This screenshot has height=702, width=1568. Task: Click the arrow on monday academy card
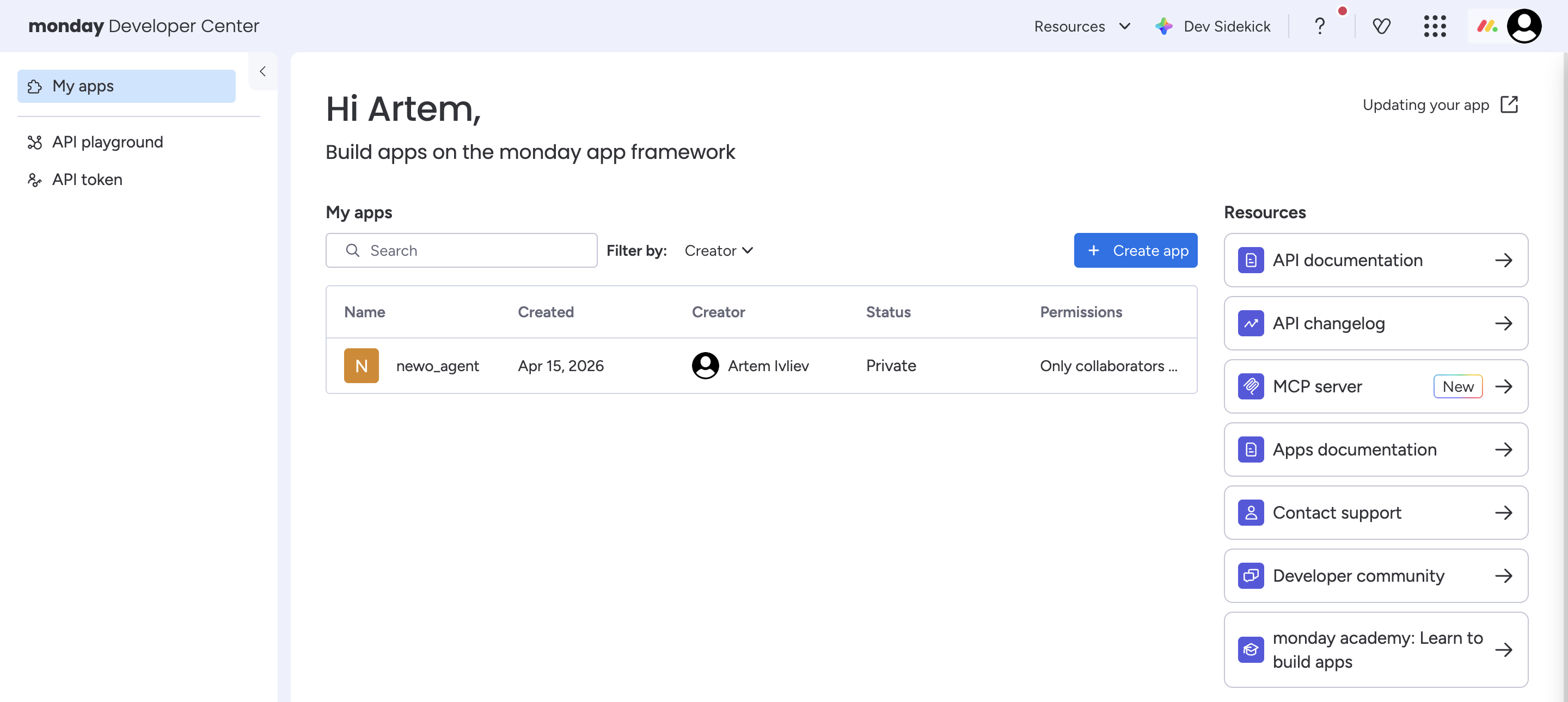(x=1503, y=650)
